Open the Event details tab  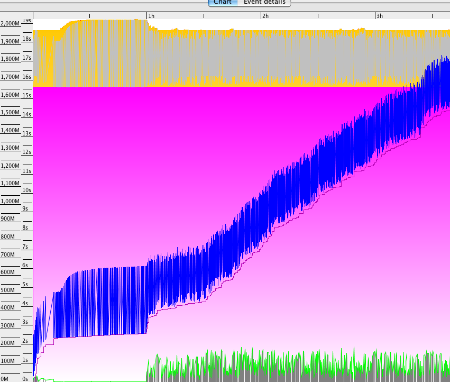[264, 2]
